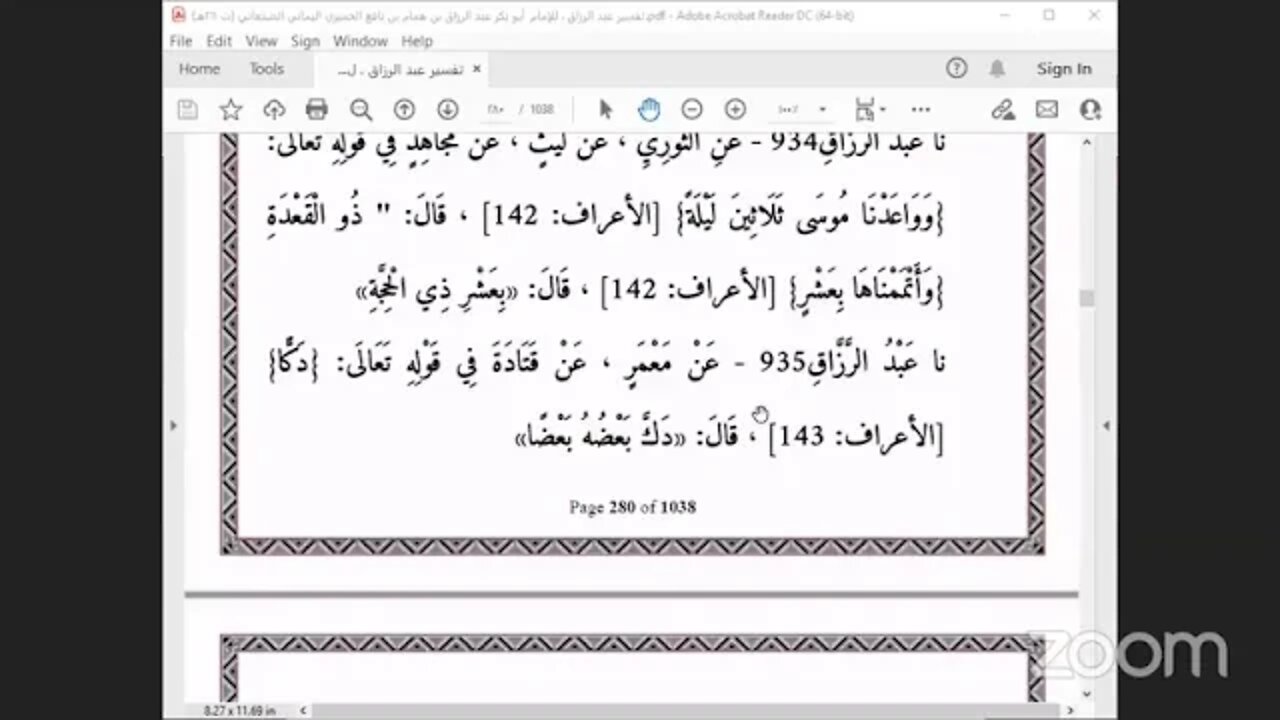Expand the page display dropdown arrow

[x=882, y=110]
